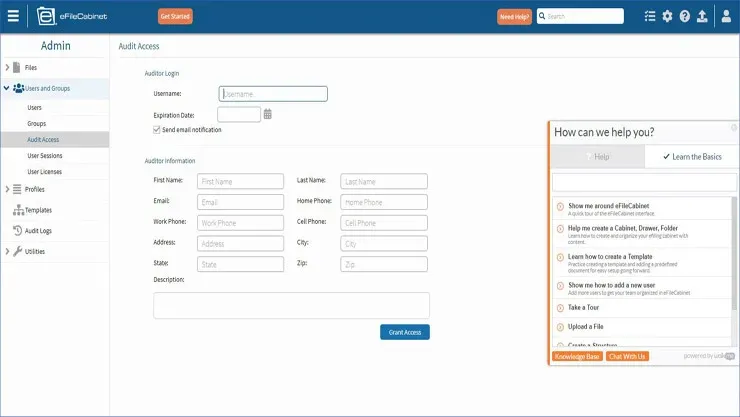Click the help panel scrollbar
Screen dimensions: 740x417
734,254
